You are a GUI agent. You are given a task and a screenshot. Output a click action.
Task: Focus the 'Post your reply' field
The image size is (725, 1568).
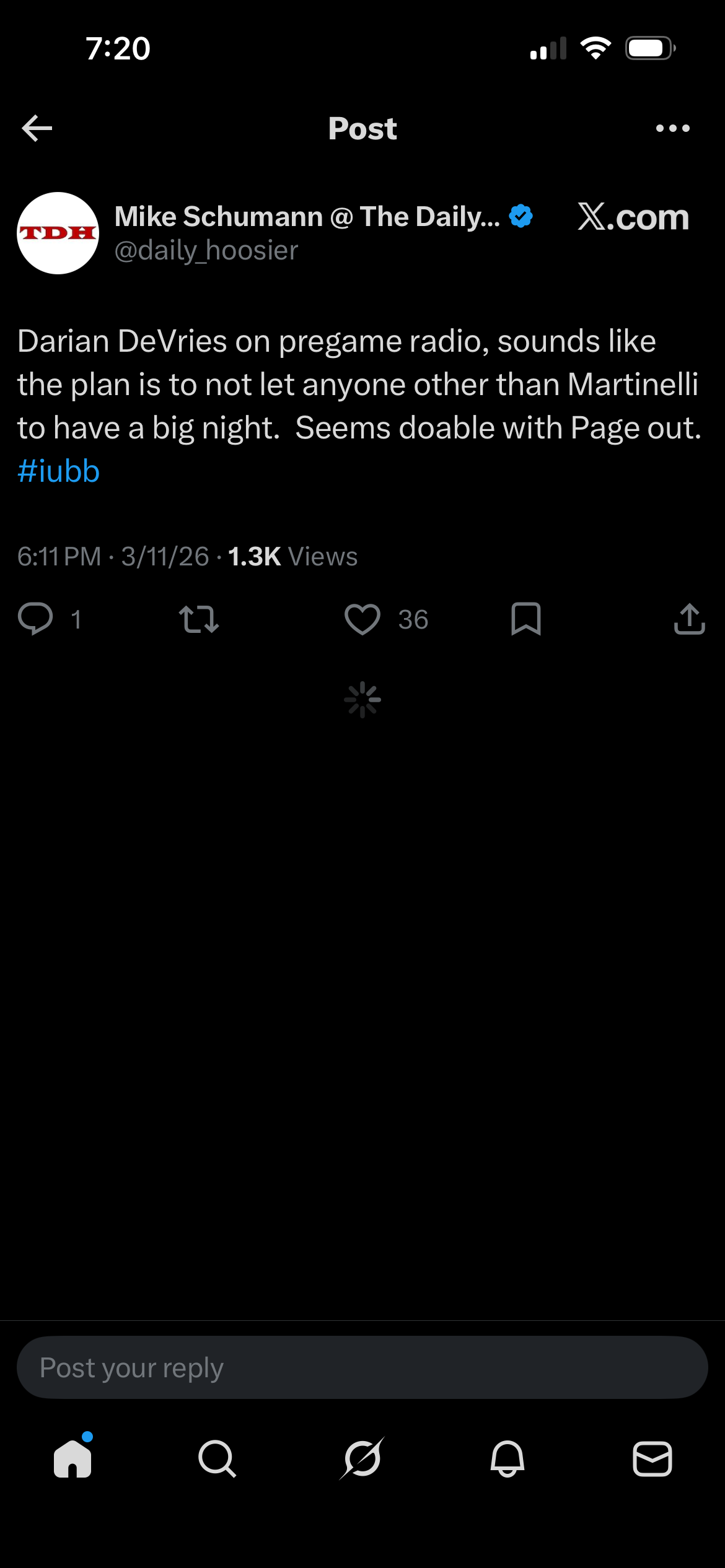(x=362, y=1367)
